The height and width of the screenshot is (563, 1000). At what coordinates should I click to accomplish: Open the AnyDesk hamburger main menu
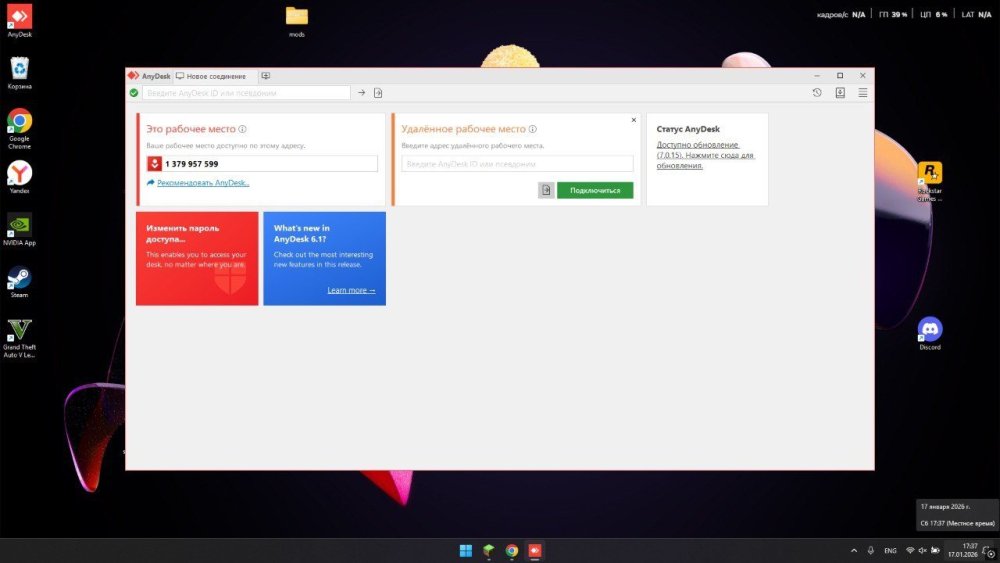[863, 93]
